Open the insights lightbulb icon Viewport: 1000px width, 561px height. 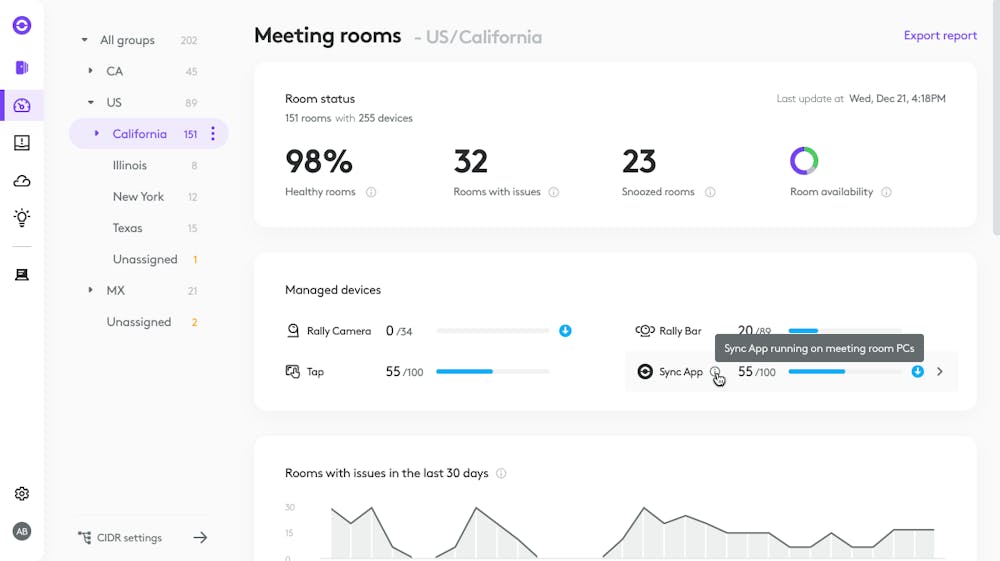tap(22, 218)
